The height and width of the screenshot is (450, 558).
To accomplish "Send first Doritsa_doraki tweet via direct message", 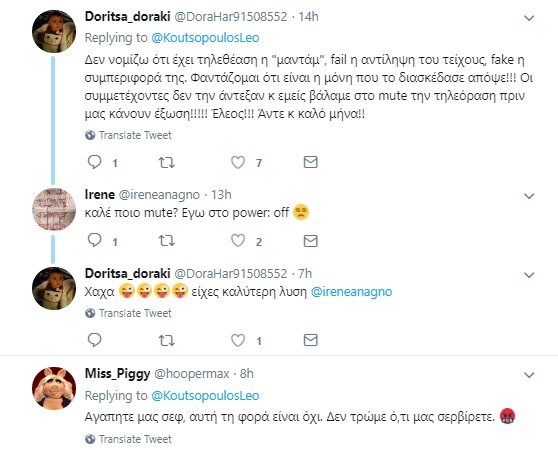I will [310, 162].
